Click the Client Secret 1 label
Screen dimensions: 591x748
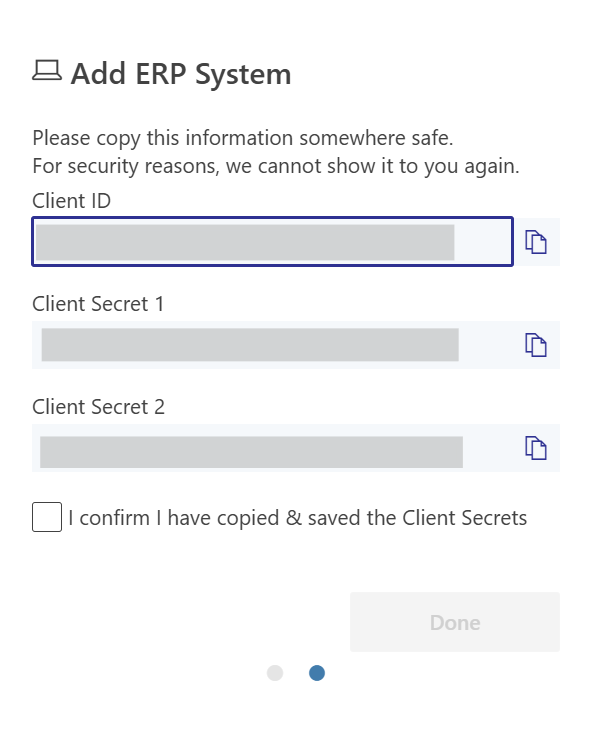point(98,304)
